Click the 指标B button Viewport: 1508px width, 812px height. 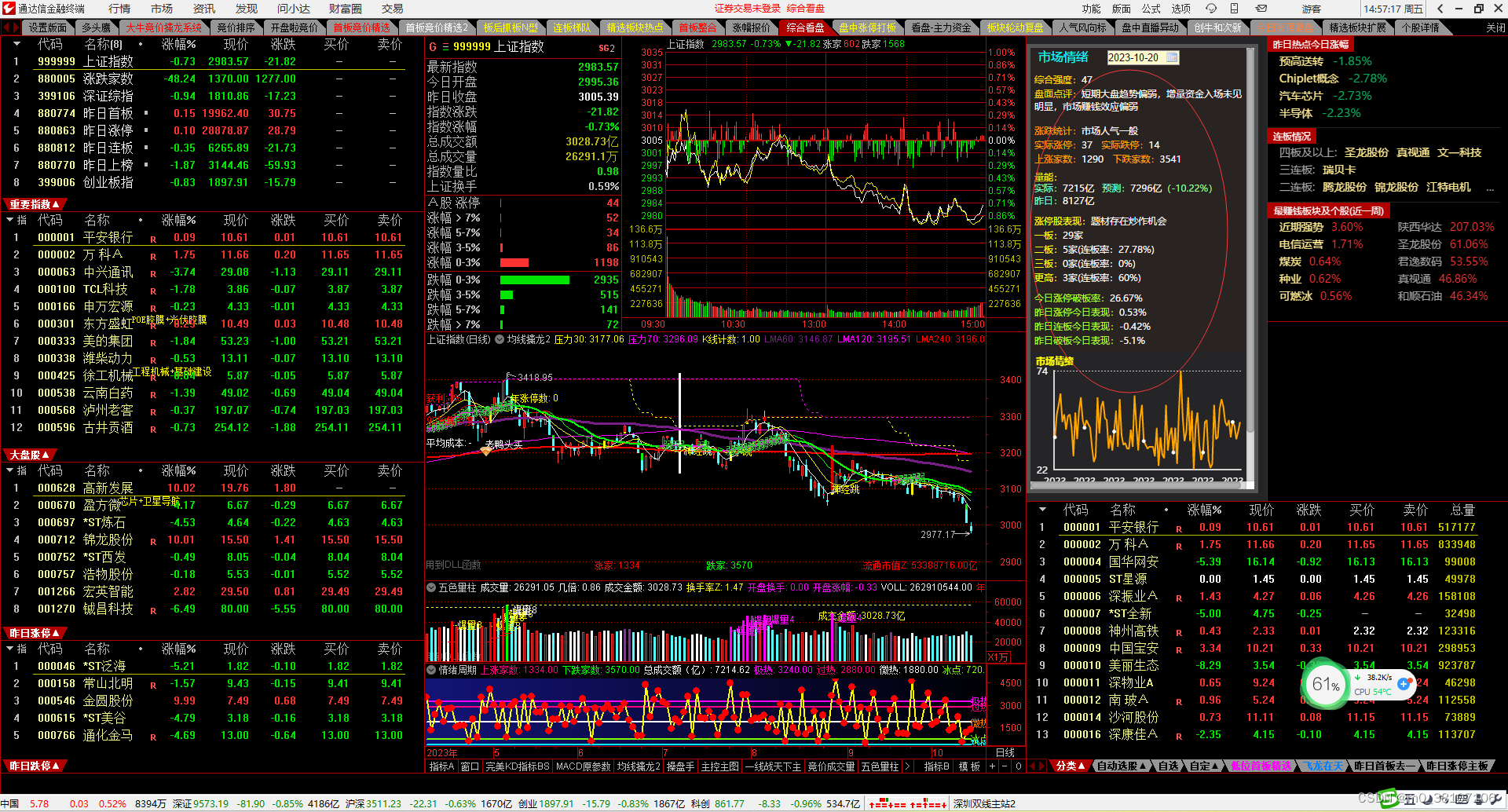[936, 766]
